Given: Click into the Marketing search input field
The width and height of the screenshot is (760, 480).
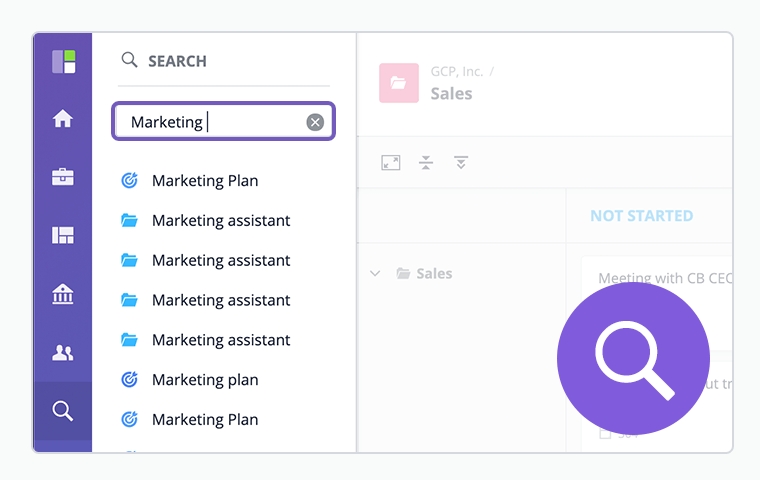Looking at the screenshot, I should [x=215, y=122].
